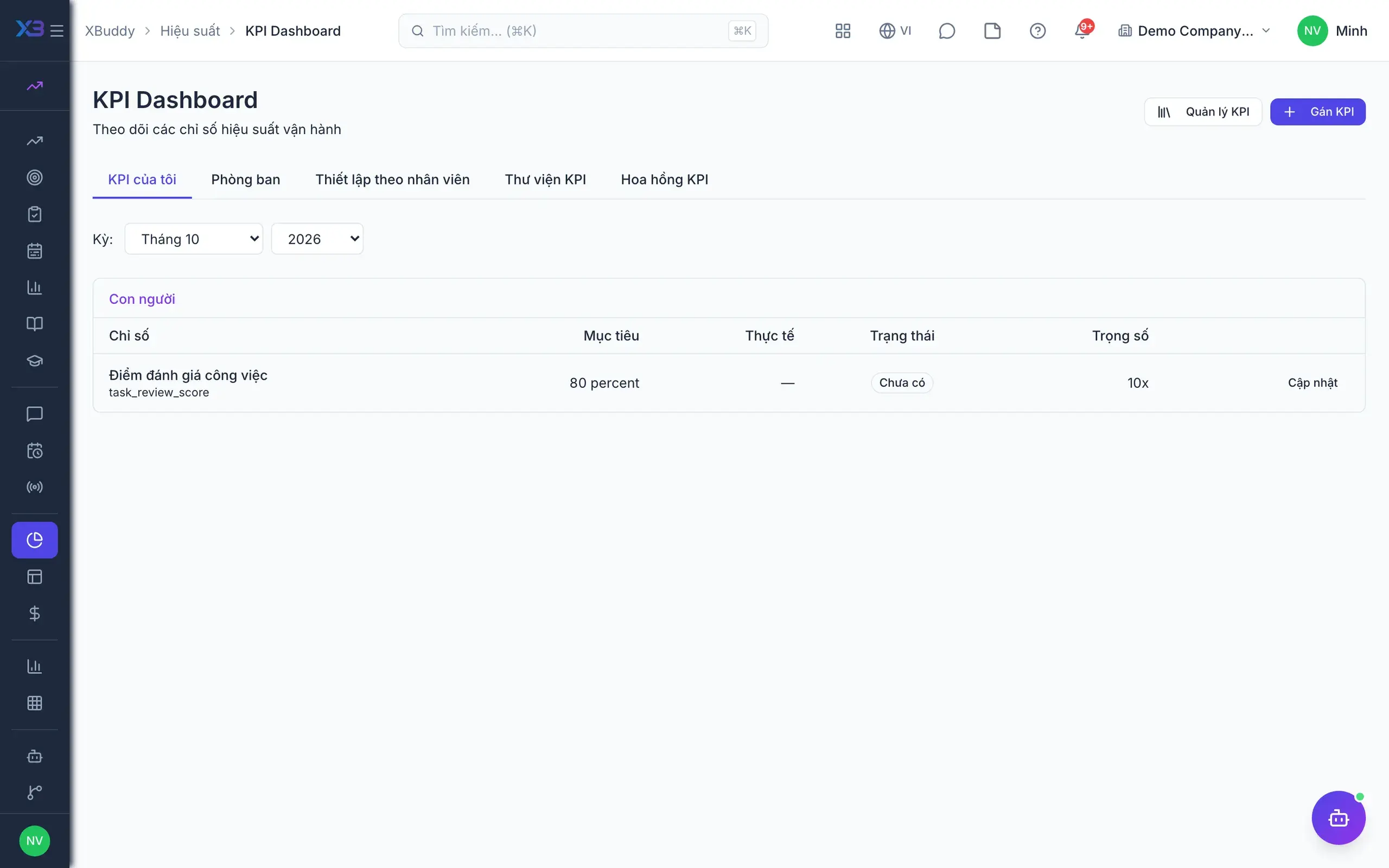1389x868 pixels.
Task: Go to XBuddy breadcrumb link
Action: click(x=110, y=31)
